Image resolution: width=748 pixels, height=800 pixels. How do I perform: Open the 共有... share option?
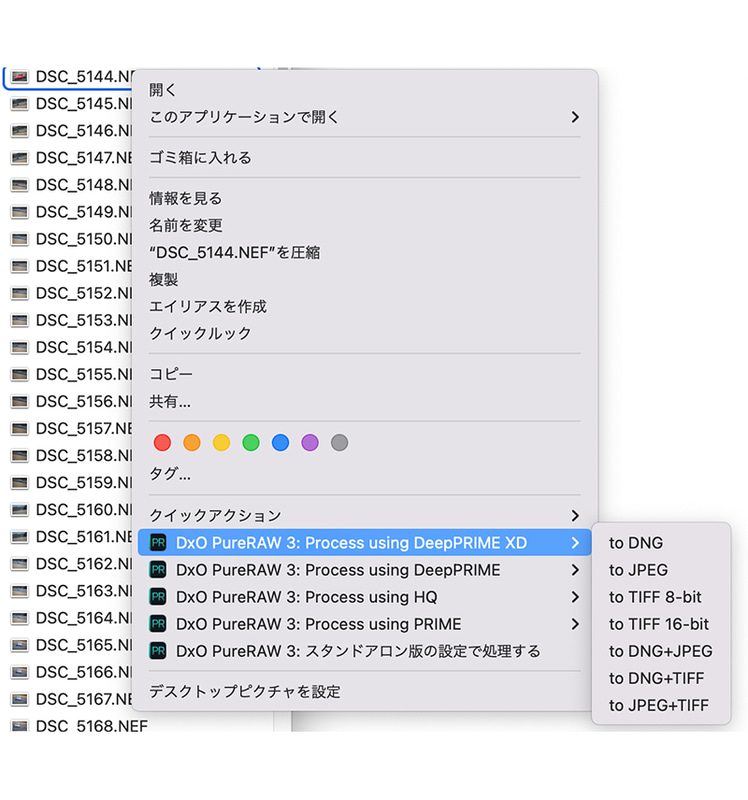pos(170,402)
